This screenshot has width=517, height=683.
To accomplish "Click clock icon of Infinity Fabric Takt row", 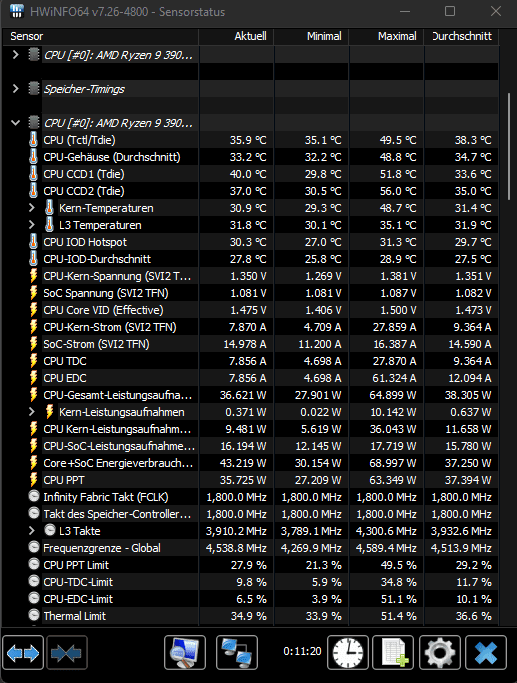I will coord(34,496).
